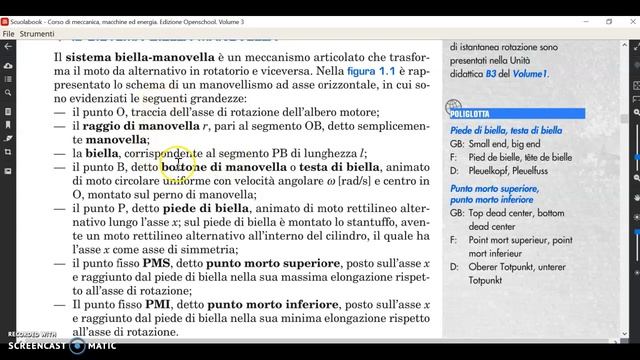The image size is (640, 360).
Task: Click the vertical scrollbar thumb
Action: click(624, 118)
